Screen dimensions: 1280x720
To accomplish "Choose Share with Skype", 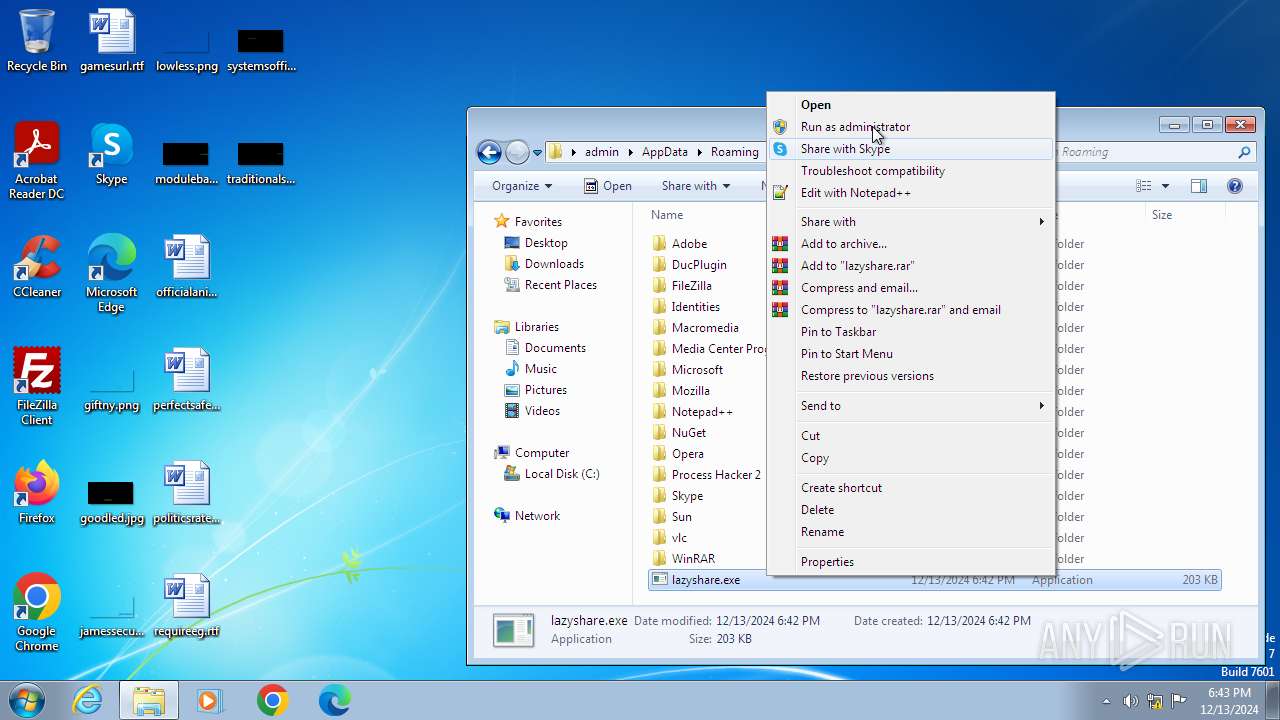I will coord(911,148).
